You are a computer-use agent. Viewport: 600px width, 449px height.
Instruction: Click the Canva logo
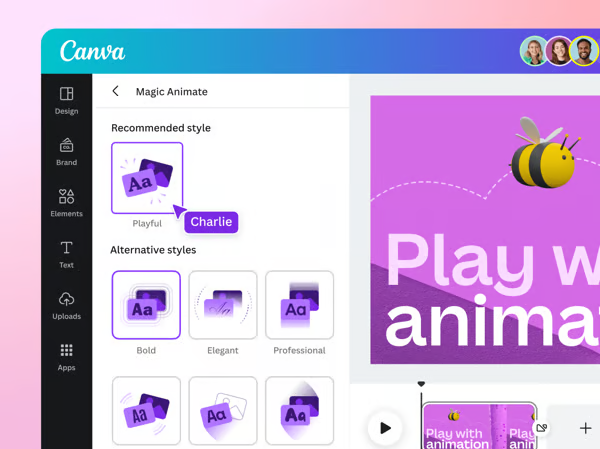click(92, 51)
